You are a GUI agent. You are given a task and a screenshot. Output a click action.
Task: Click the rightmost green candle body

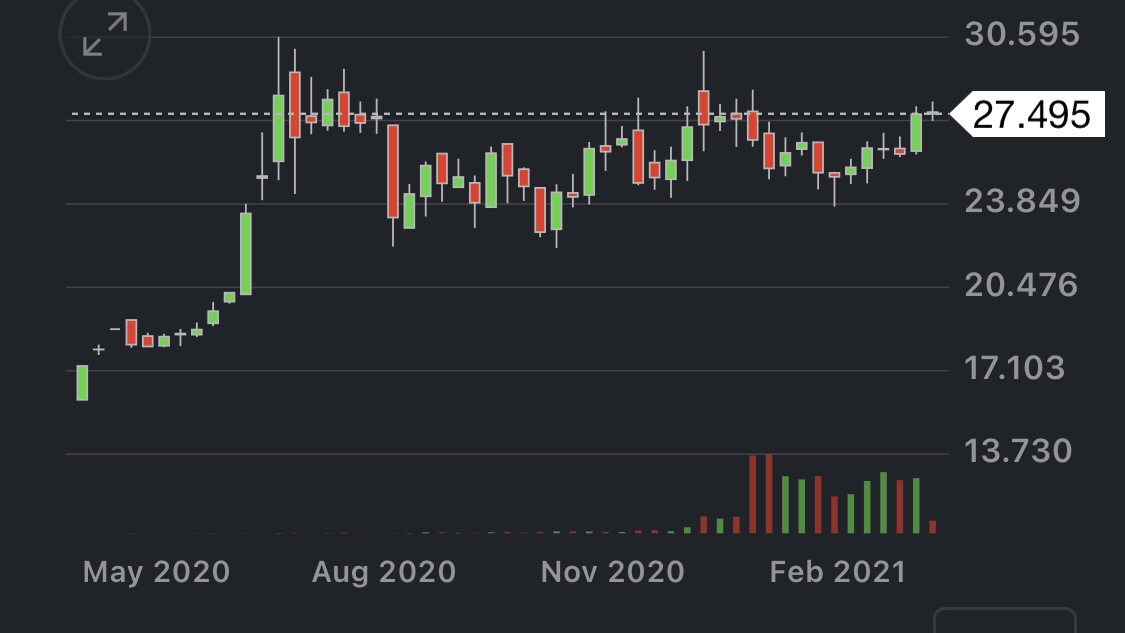pyautogui.click(x=916, y=132)
